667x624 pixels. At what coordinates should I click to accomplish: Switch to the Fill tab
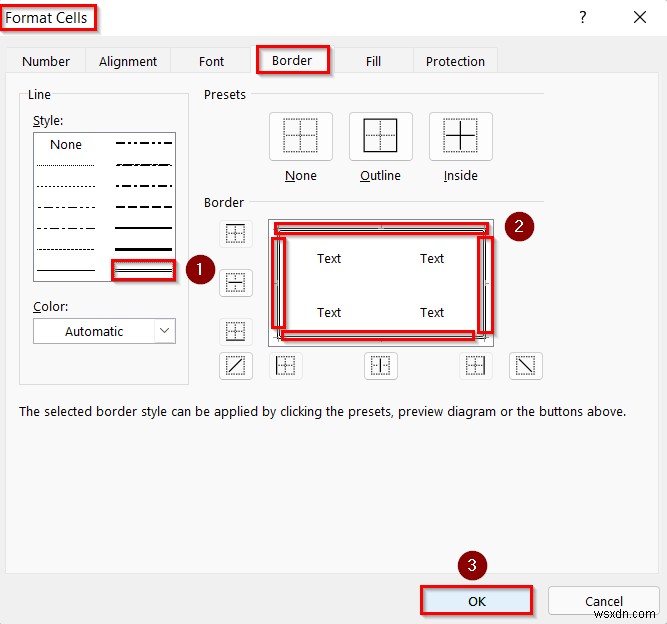373,61
